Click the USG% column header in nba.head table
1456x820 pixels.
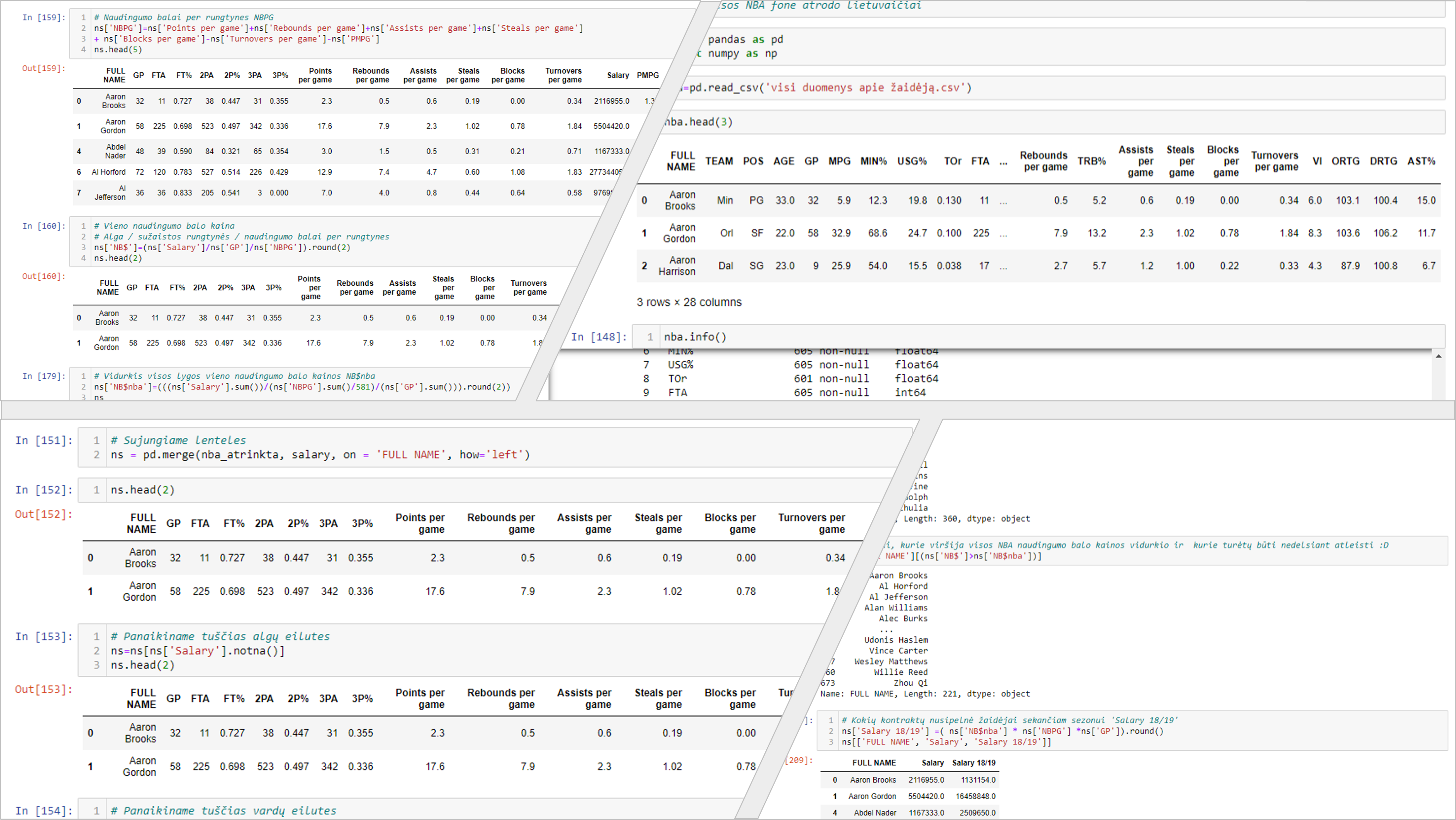pos(912,161)
